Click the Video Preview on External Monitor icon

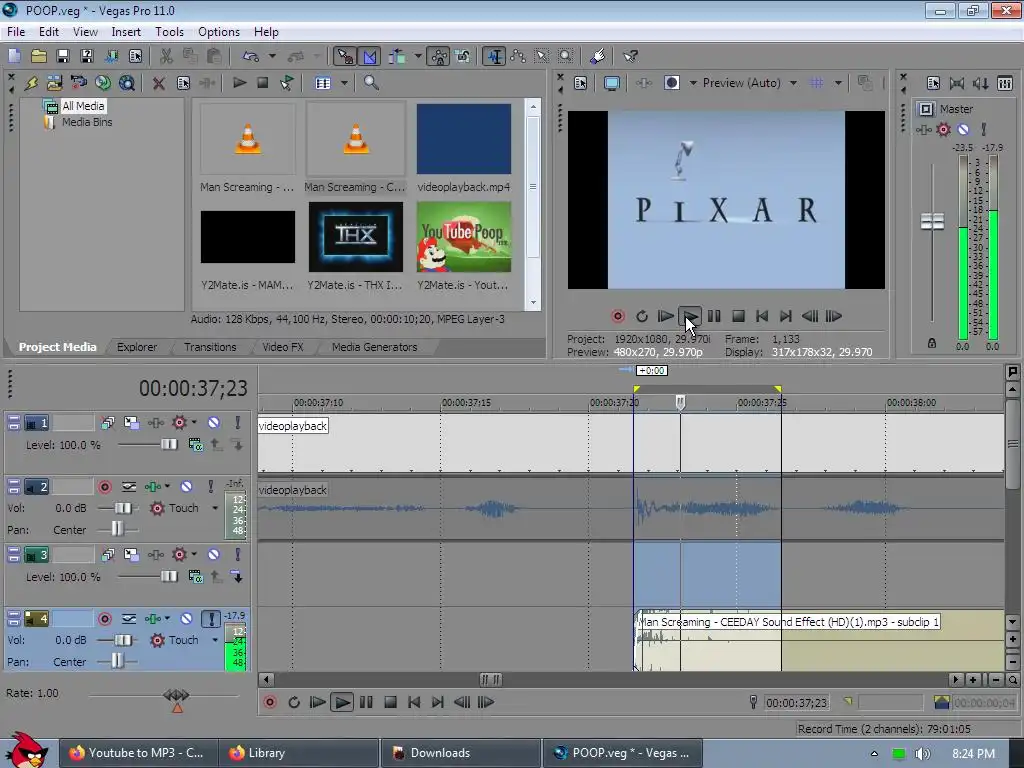pyautogui.click(x=612, y=83)
